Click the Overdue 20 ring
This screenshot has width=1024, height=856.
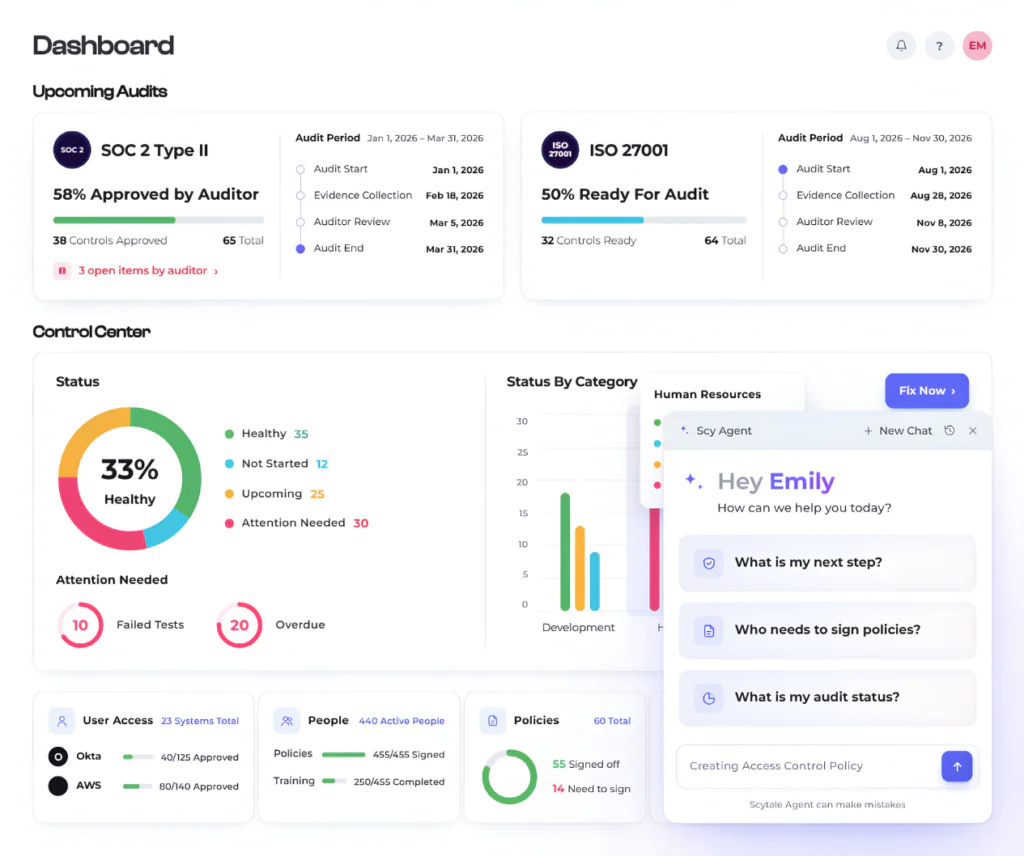[x=239, y=625]
